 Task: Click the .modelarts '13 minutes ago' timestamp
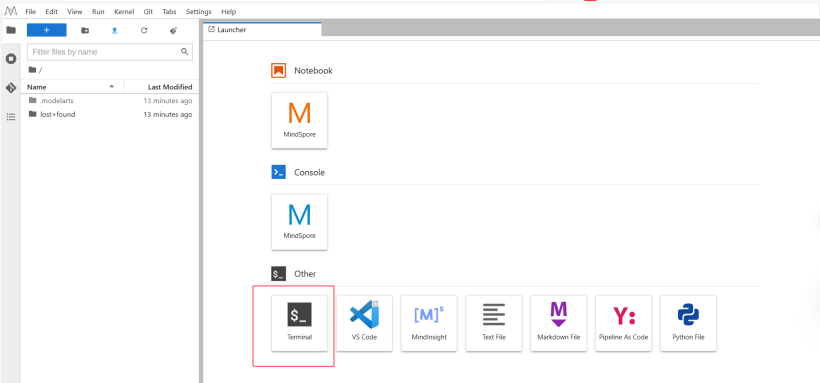(x=168, y=100)
